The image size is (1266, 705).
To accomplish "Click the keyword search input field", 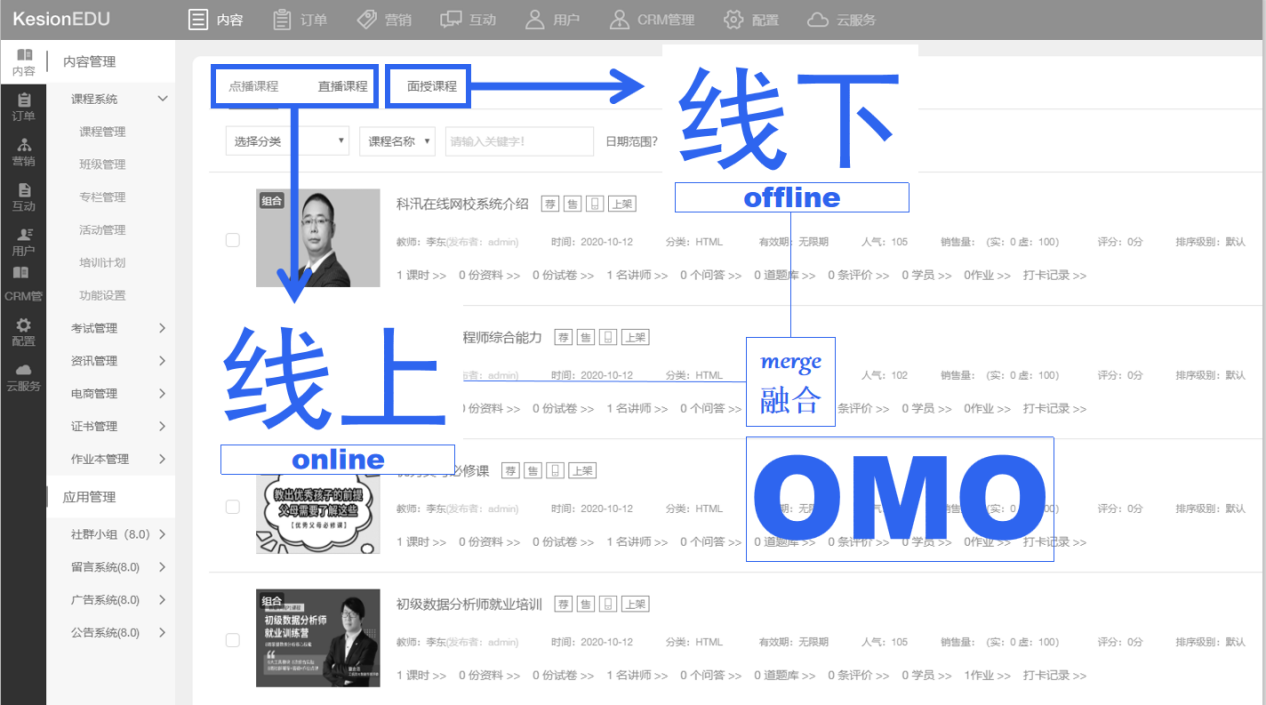I will point(519,142).
